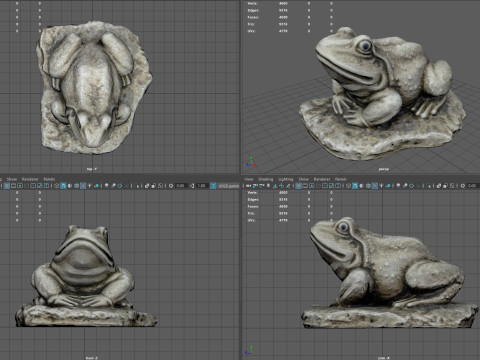Toggle Field Chart in side view toolbar
Viewport: 480px width, 360px height.
pyautogui.click(x=325, y=186)
